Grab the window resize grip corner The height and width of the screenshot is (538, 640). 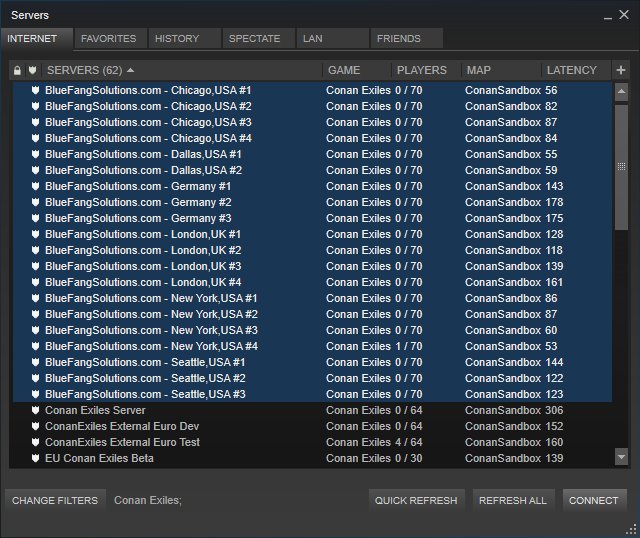click(631, 529)
